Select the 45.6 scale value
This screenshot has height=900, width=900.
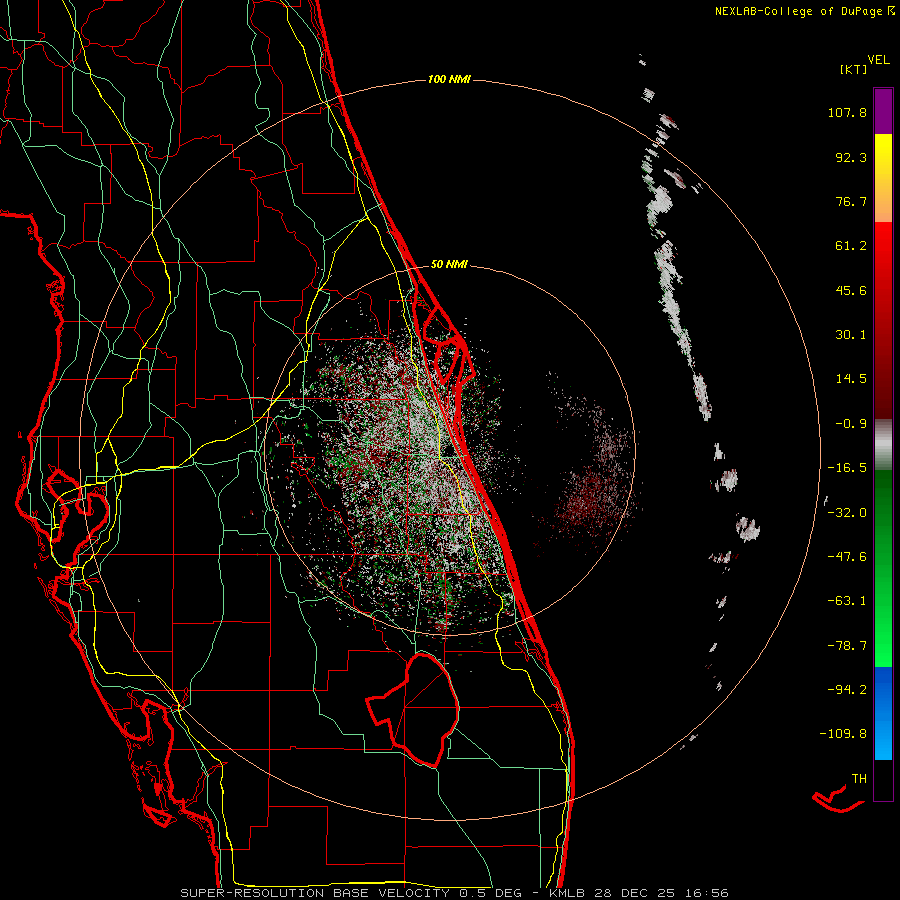tap(851, 290)
